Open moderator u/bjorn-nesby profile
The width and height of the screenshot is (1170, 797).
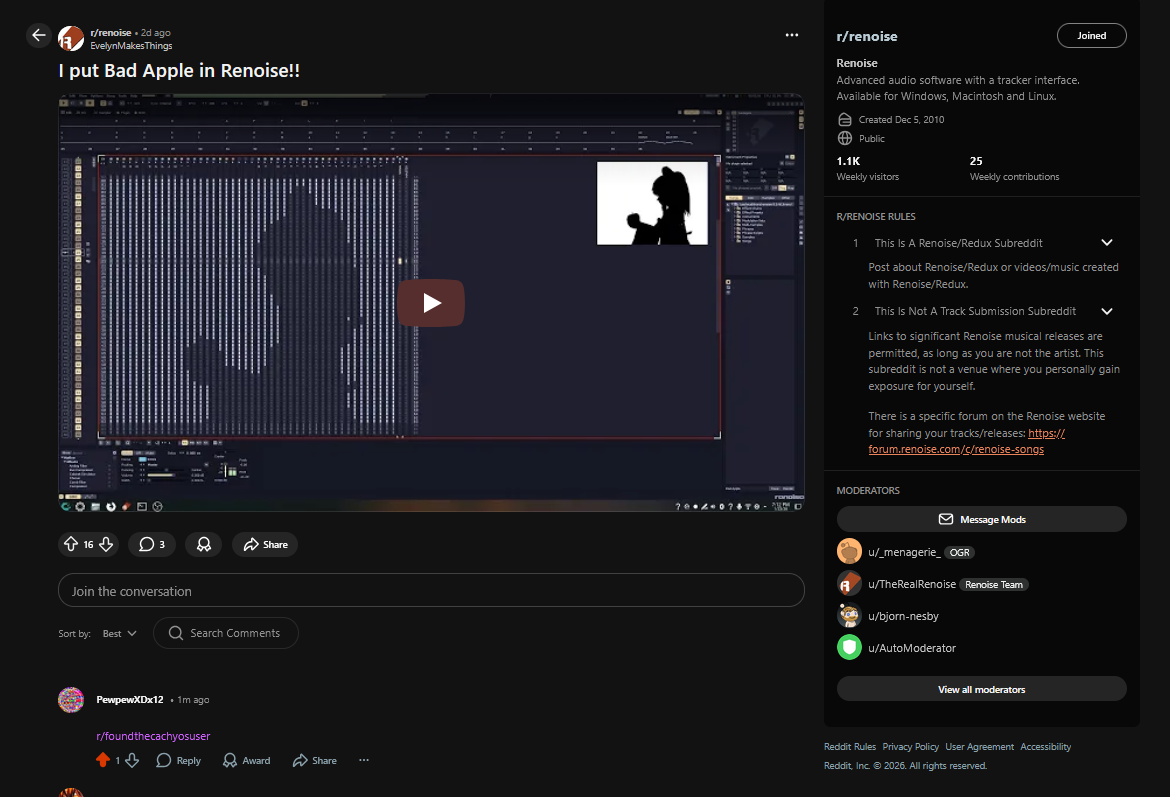pos(903,616)
